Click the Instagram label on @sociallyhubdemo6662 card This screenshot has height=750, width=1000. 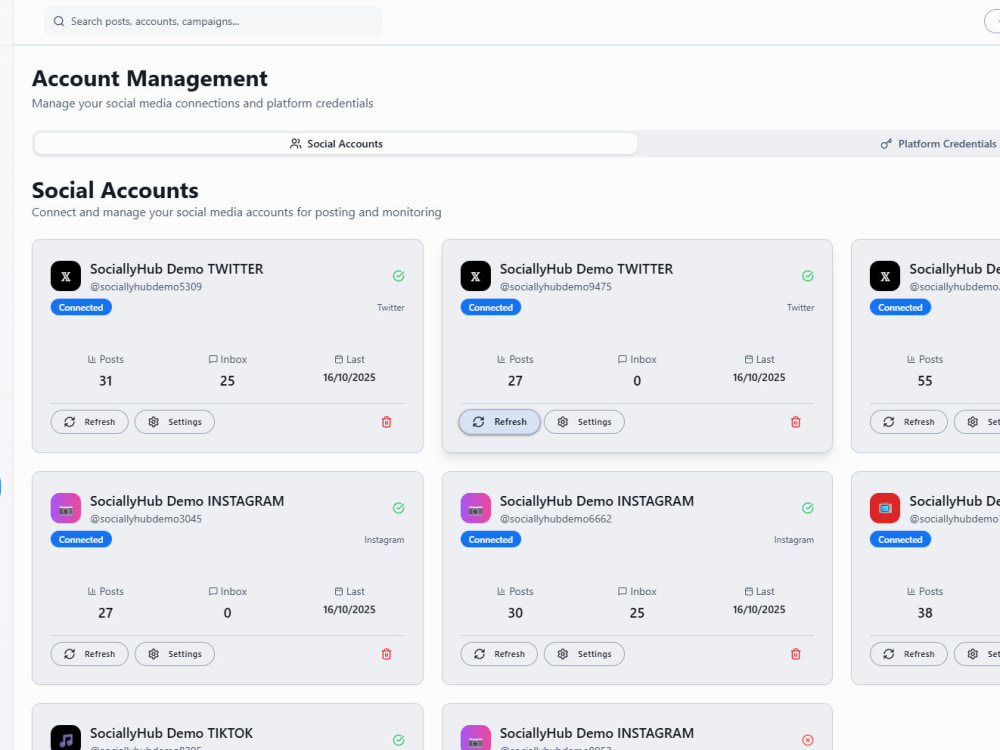pyautogui.click(x=794, y=540)
